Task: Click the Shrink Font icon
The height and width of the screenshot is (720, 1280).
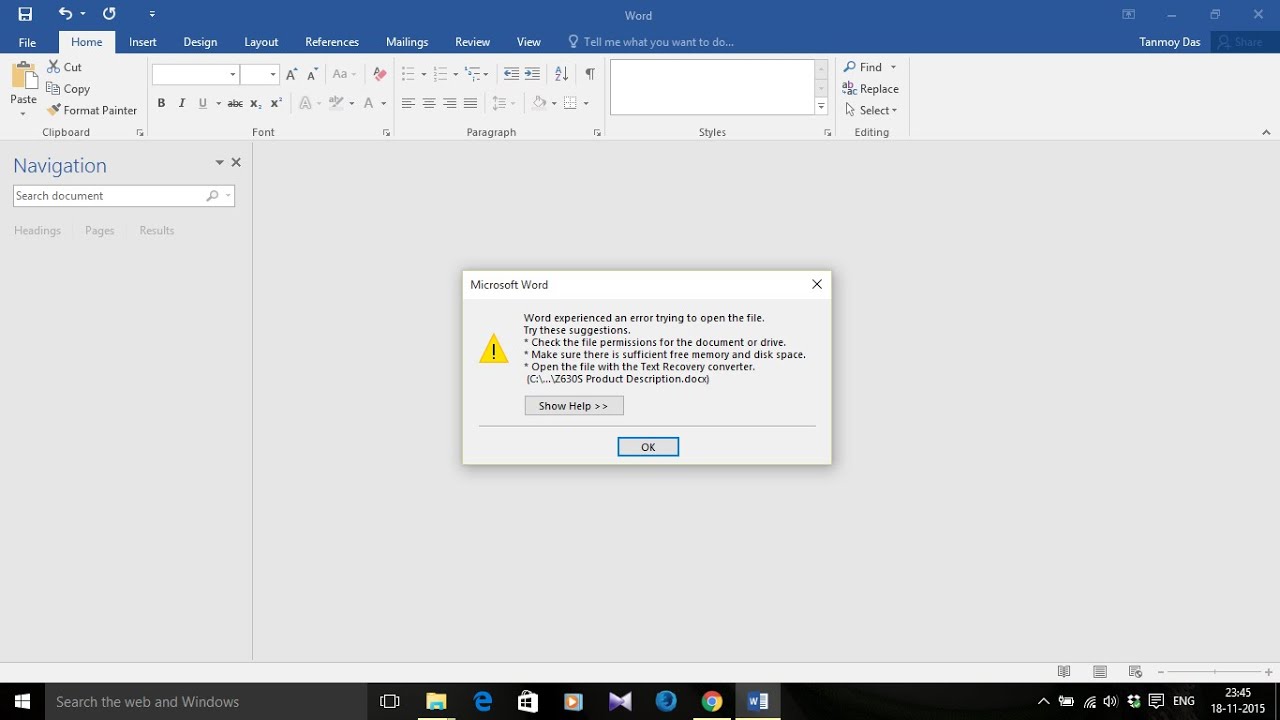Action: coord(312,74)
